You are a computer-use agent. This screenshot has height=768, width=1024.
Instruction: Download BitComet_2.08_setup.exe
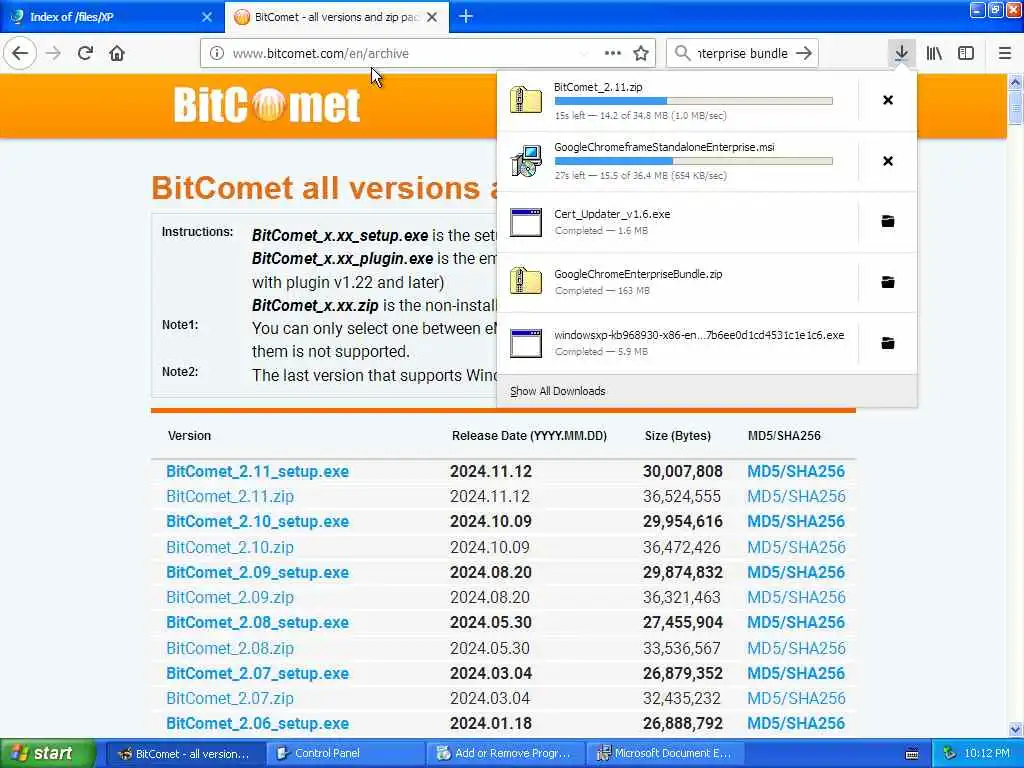pos(257,622)
